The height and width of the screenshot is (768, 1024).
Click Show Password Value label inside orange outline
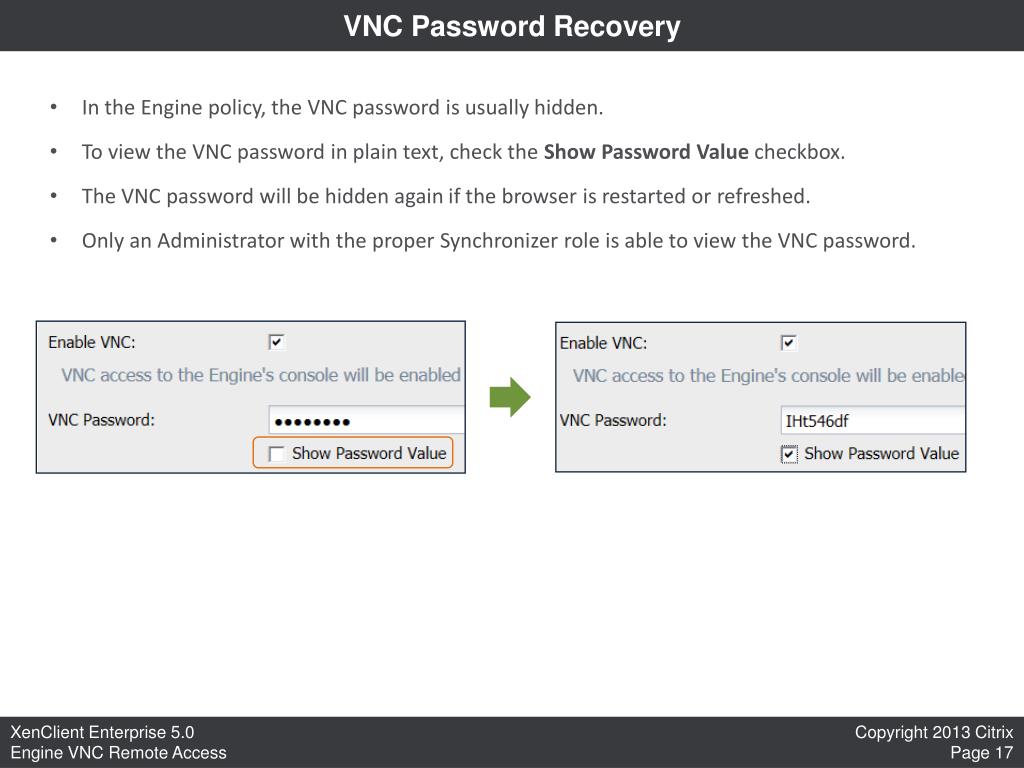369,453
